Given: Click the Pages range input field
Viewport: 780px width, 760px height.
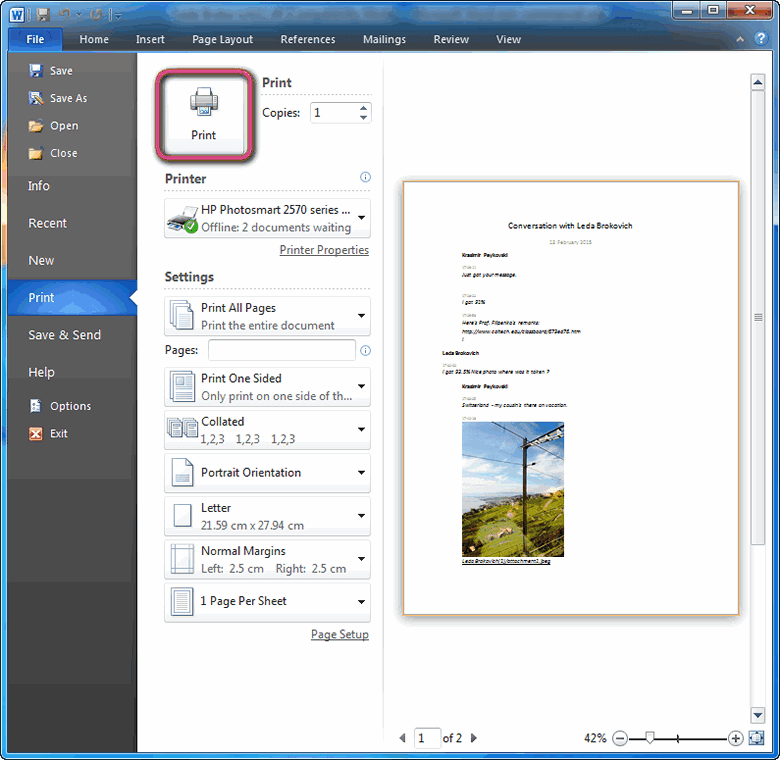Looking at the screenshot, I should click(x=282, y=350).
